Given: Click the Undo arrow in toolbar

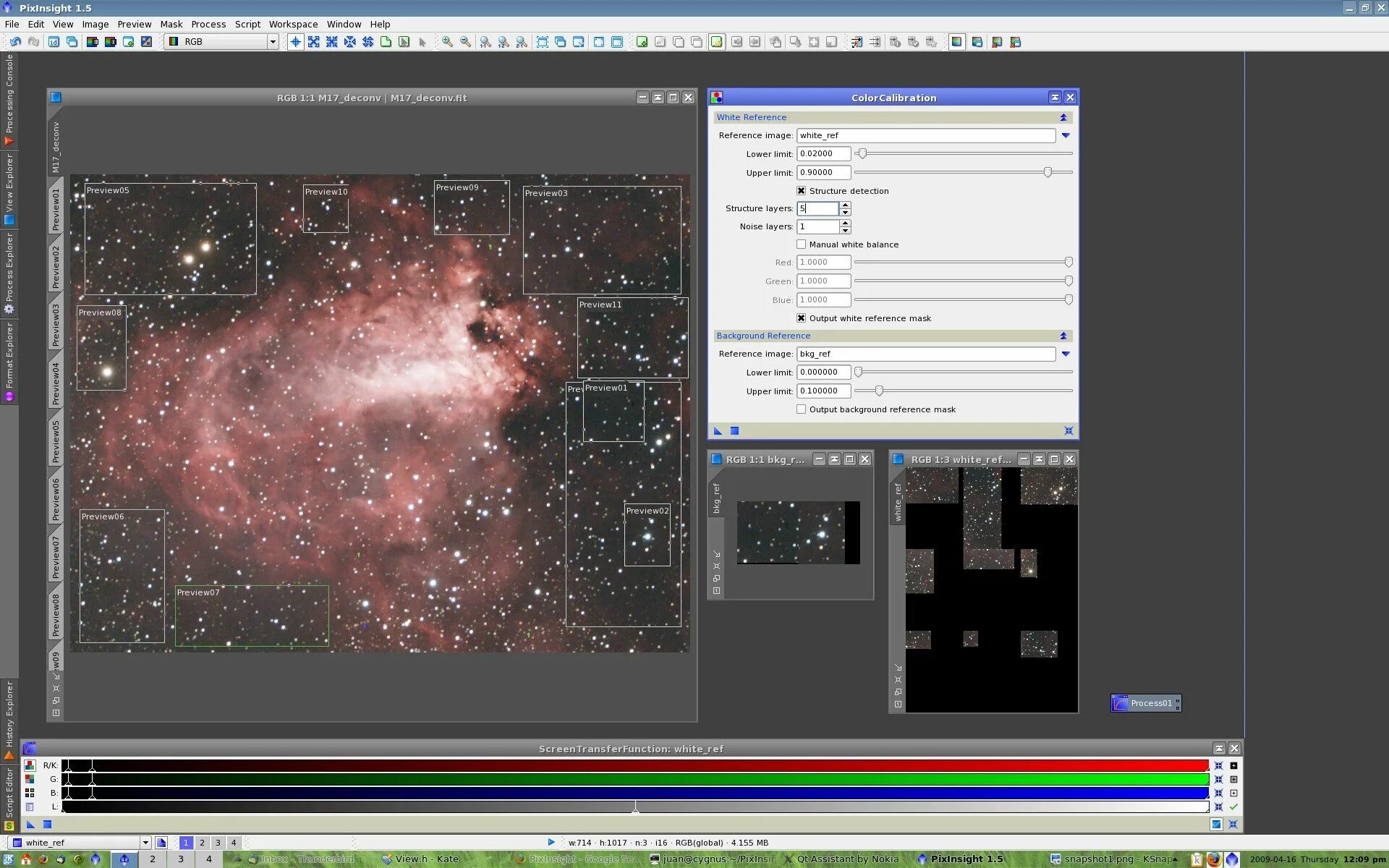Looking at the screenshot, I should tap(15, 42).
